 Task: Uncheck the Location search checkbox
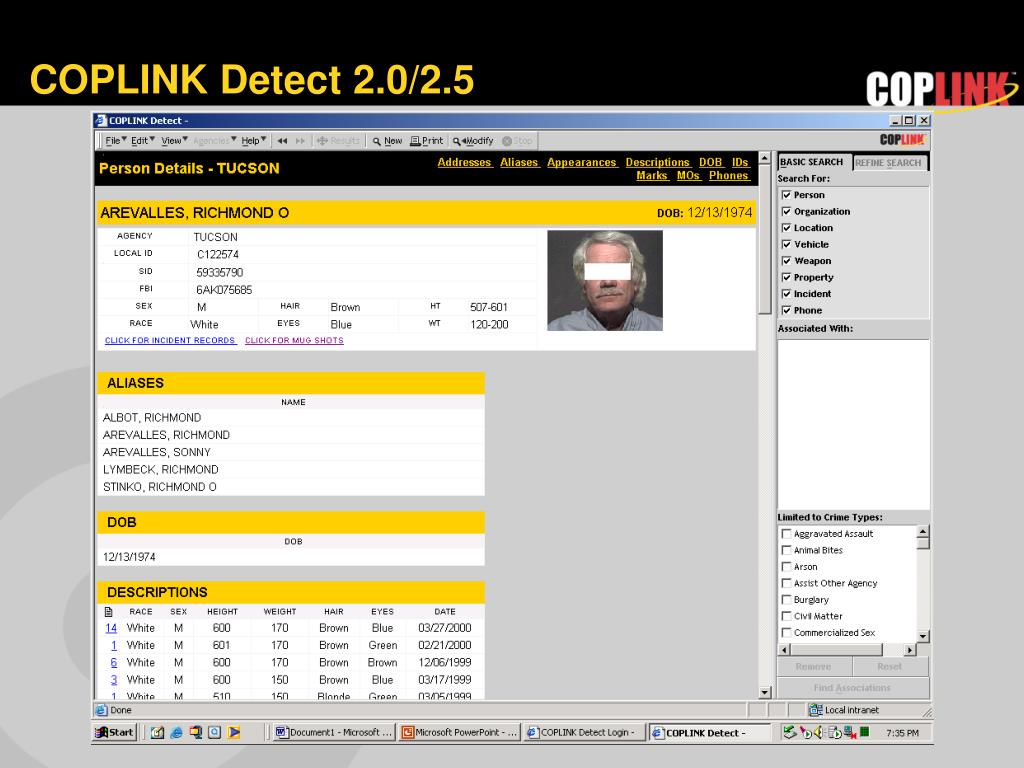tap(786, 227)
